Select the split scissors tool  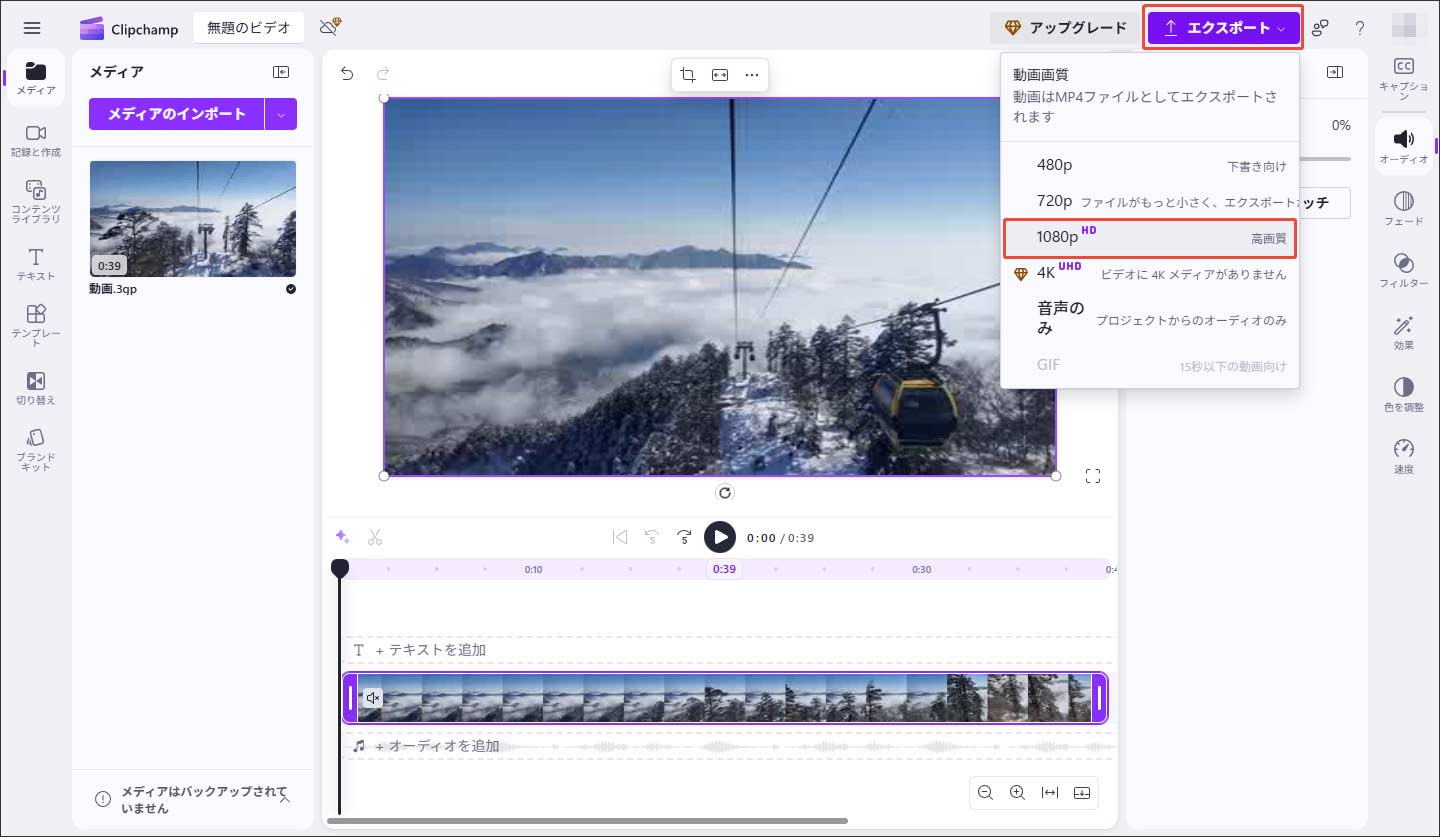(x=375, y=537)
